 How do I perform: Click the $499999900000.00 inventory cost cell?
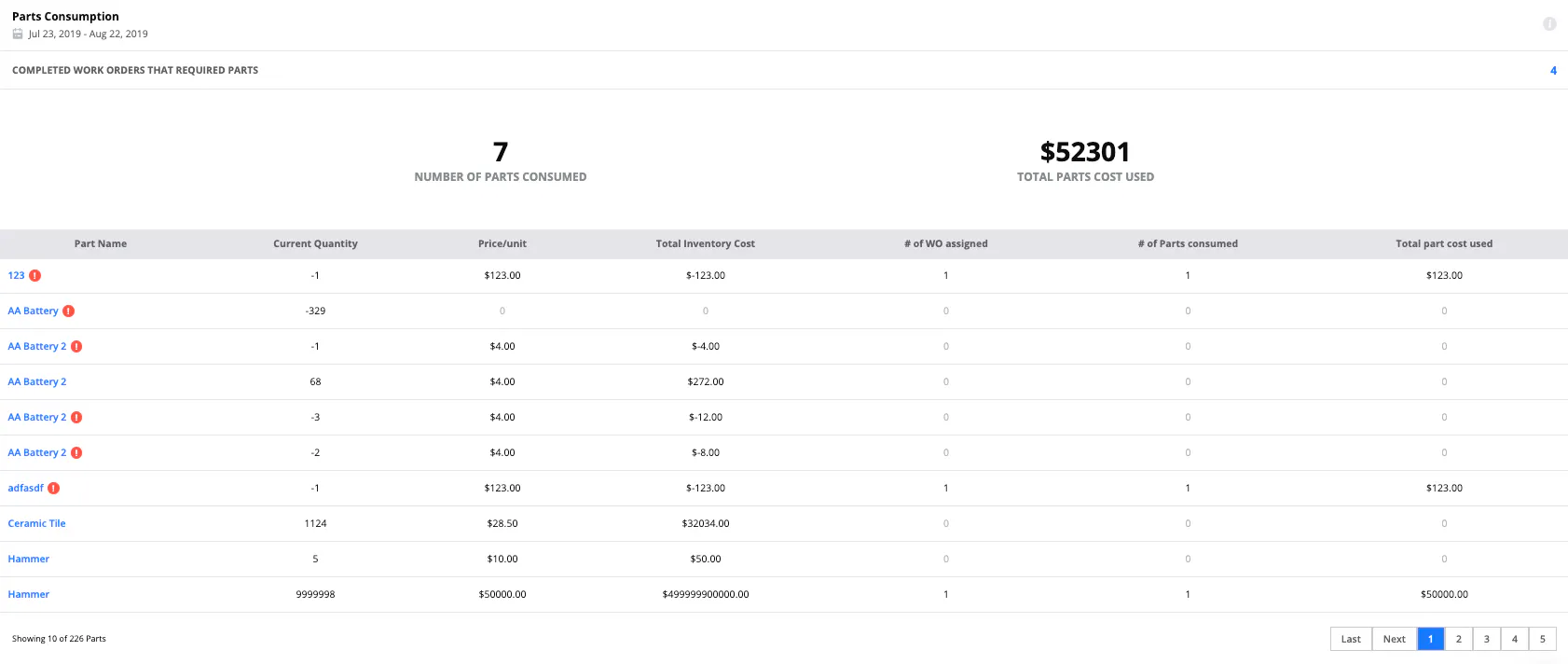(706, 594)
